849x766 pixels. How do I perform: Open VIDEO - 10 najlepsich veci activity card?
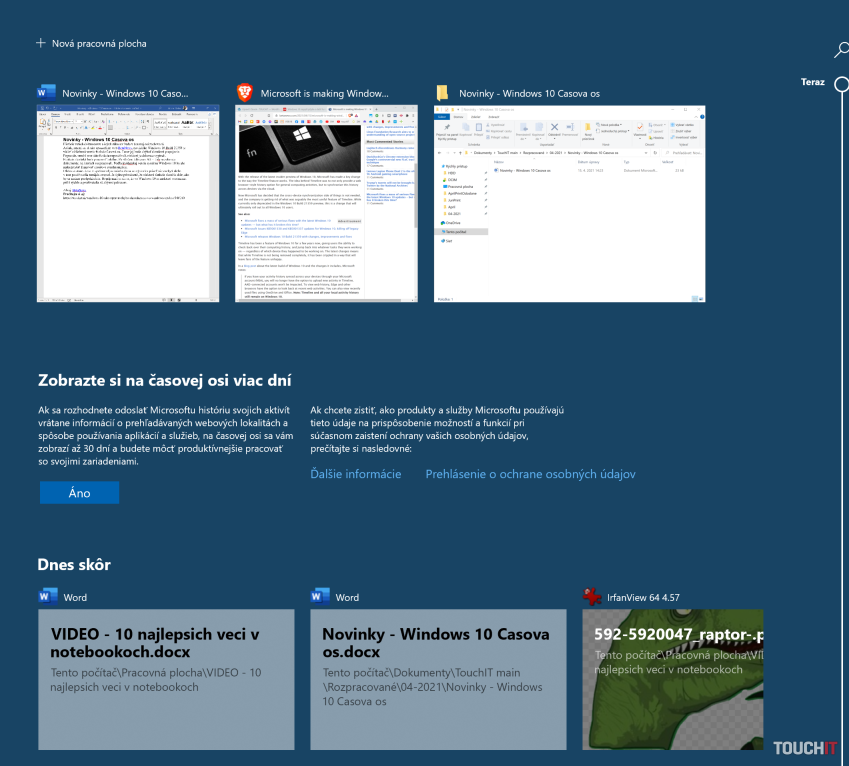[166, 680]
